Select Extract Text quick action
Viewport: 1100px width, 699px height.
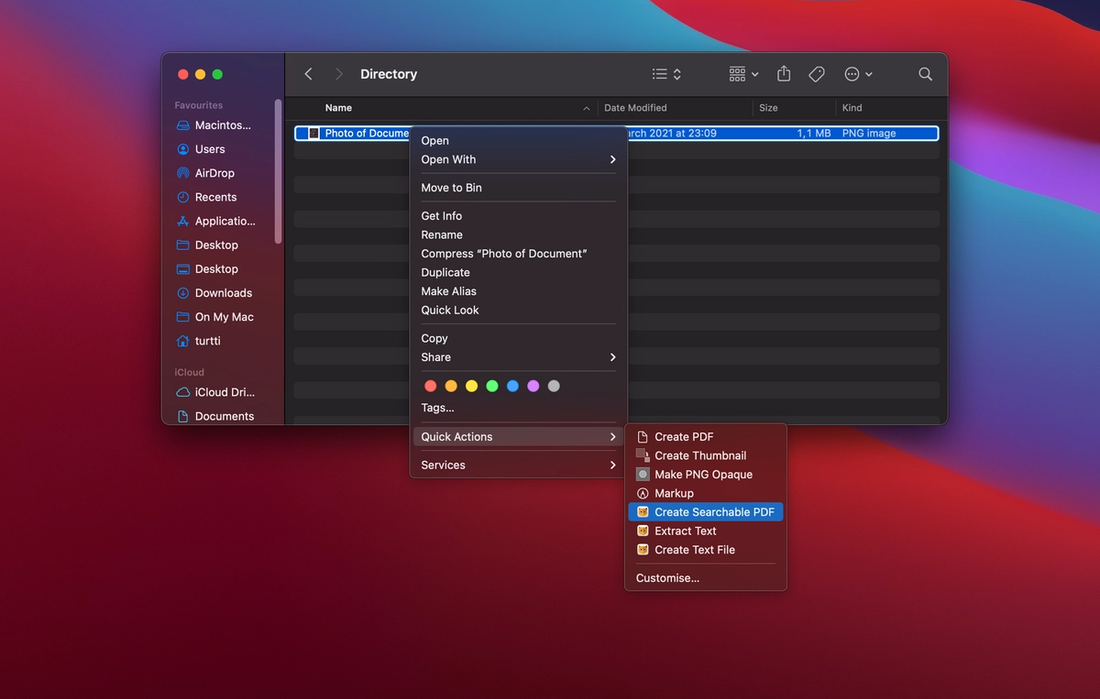[x=685, y=531]
